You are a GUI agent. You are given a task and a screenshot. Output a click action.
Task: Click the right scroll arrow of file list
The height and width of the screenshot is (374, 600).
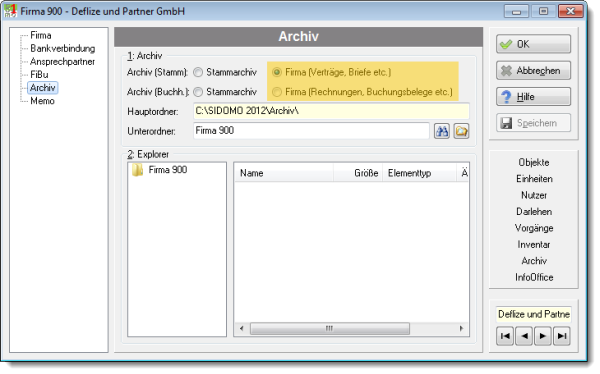coord(461,328)
